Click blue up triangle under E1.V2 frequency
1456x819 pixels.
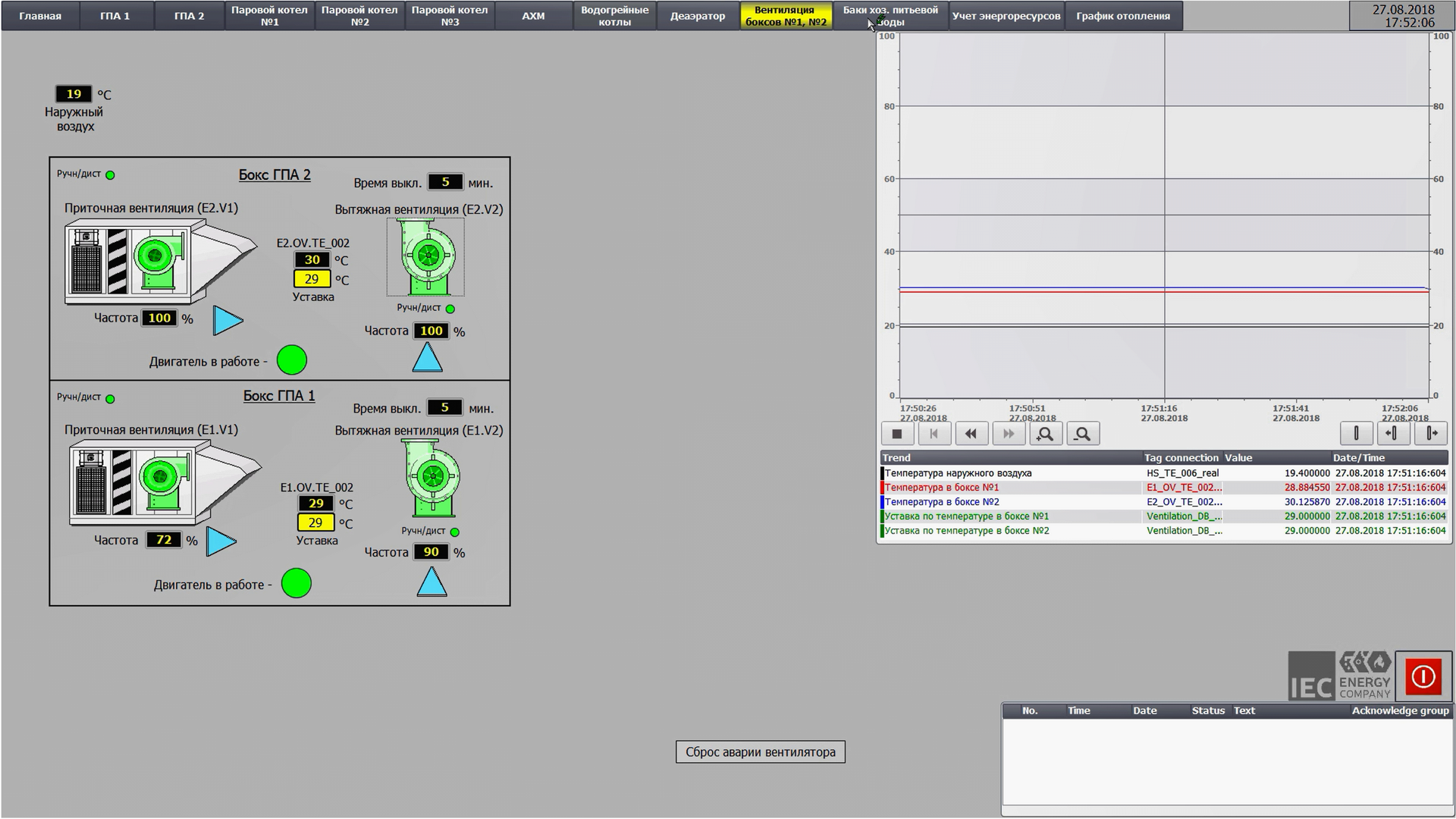pos(431,582)
